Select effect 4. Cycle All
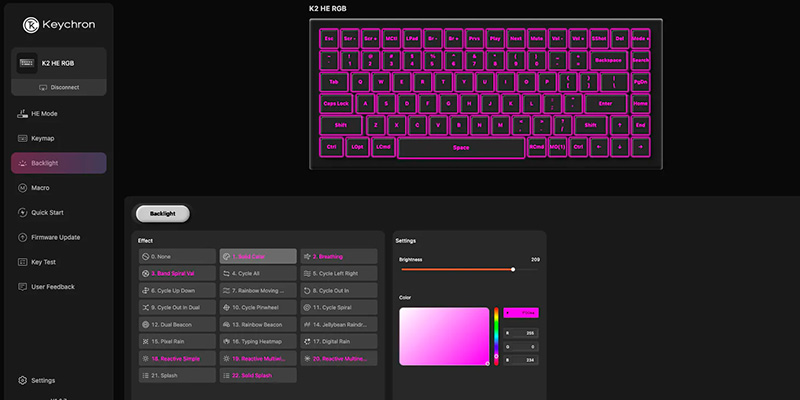This screenshot has height=400, width=800. coord(258,273)
